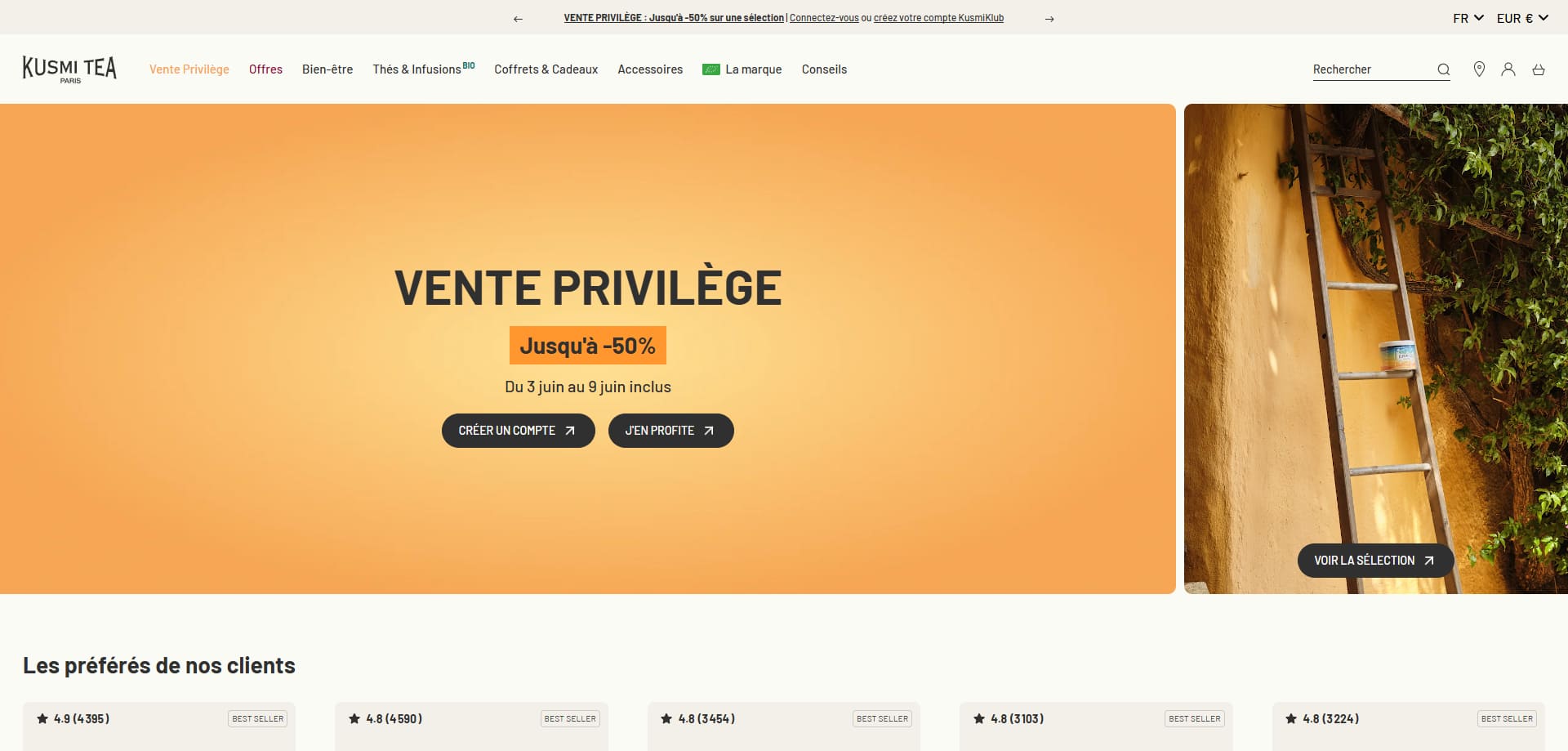
Task: Click the VENTE PRIVILÈGE hero heading
Action: (x=588, y=288)
